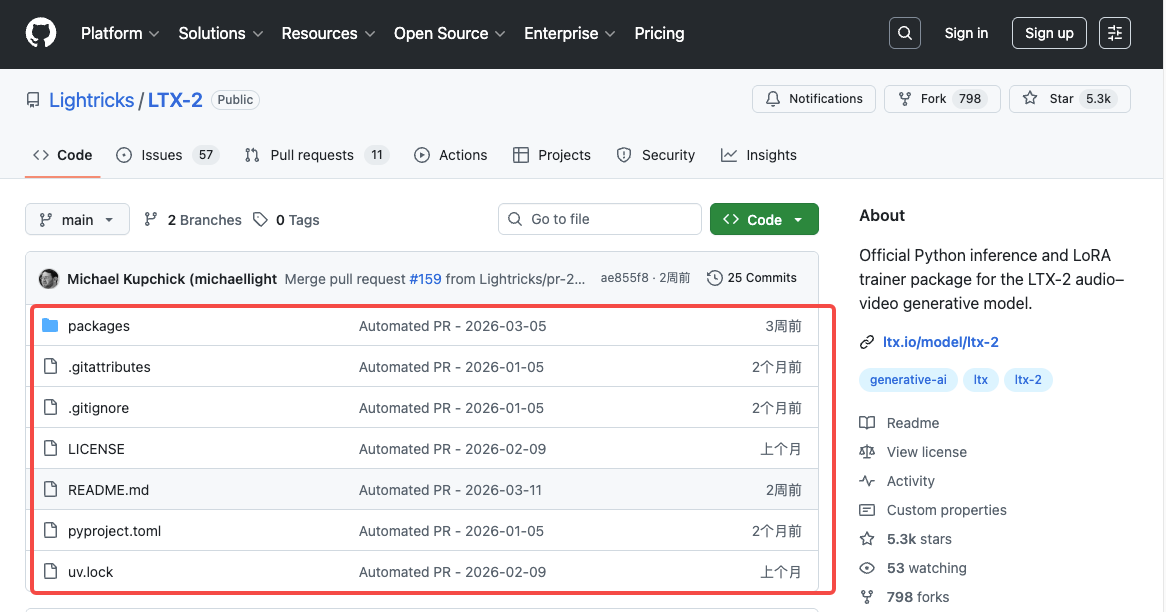Viewport: 1166px width, 612px height.
Task: Open the LTX-2 repository name link
Action: 175,100
